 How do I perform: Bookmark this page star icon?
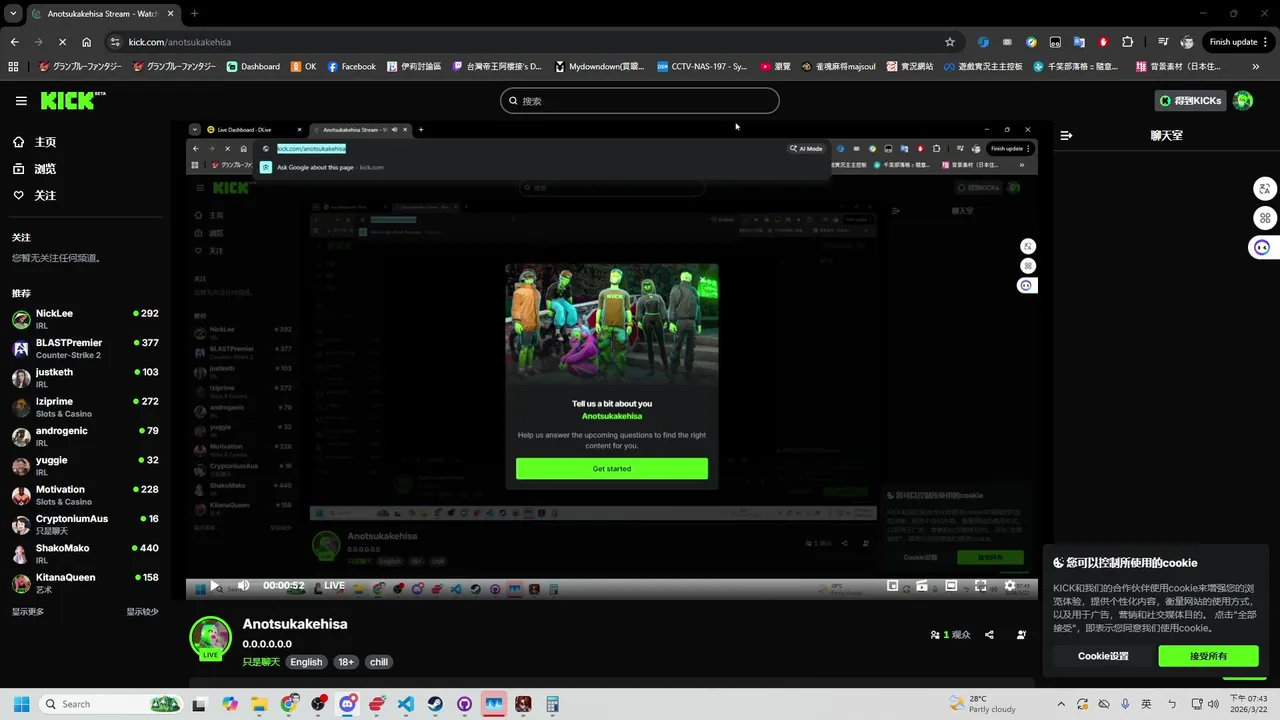pos(950,42)
